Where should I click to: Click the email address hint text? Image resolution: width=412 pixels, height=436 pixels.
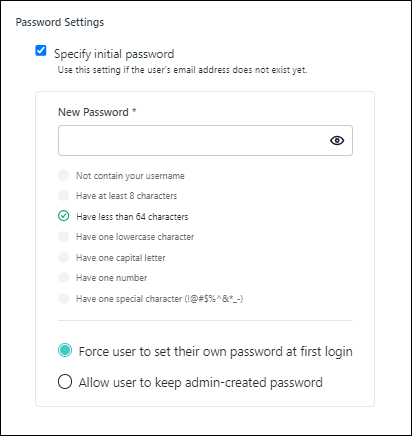[x=183, y=70]
